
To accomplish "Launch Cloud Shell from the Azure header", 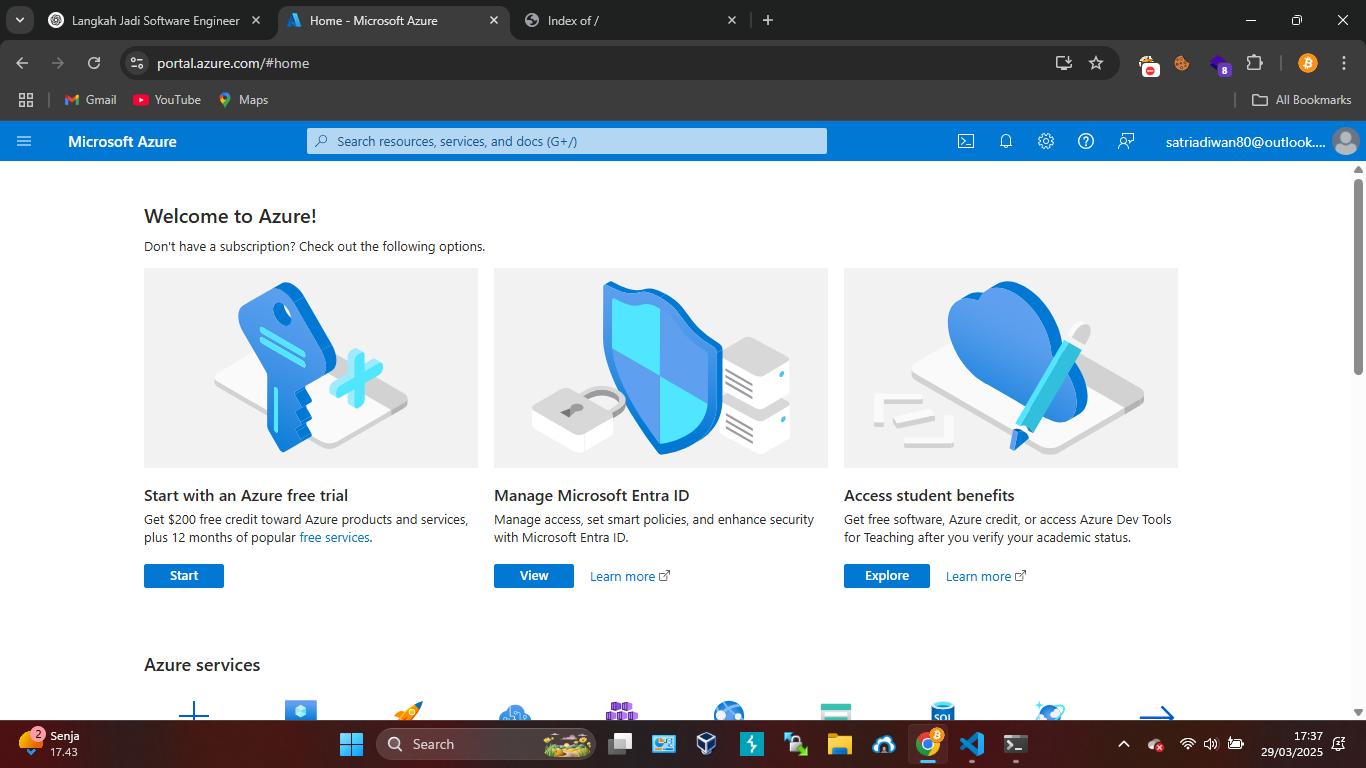I will 966,141.
